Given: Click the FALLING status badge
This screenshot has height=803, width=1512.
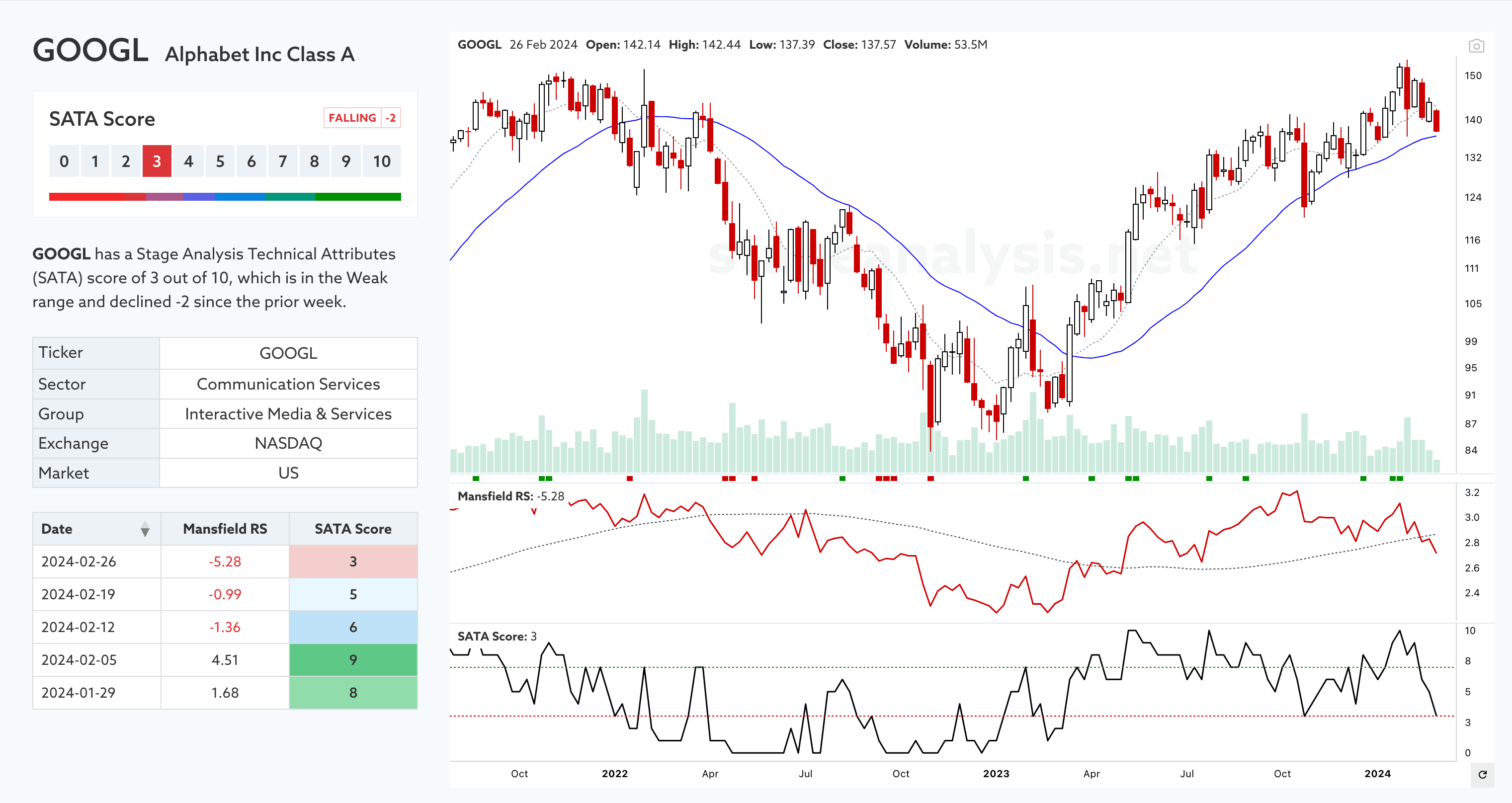Looking at the screenshot, I should click(x=352, y=118).
